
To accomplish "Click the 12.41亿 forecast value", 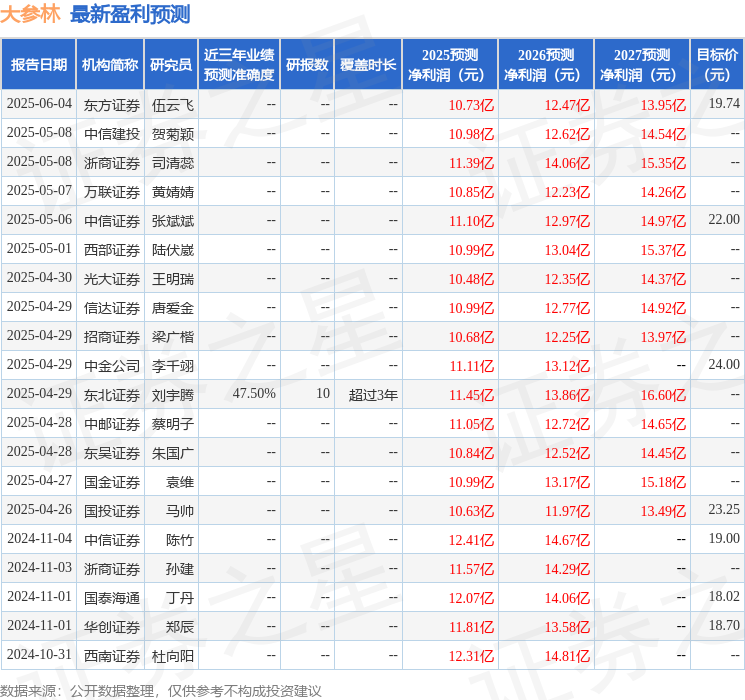I will tap(471, 540).
